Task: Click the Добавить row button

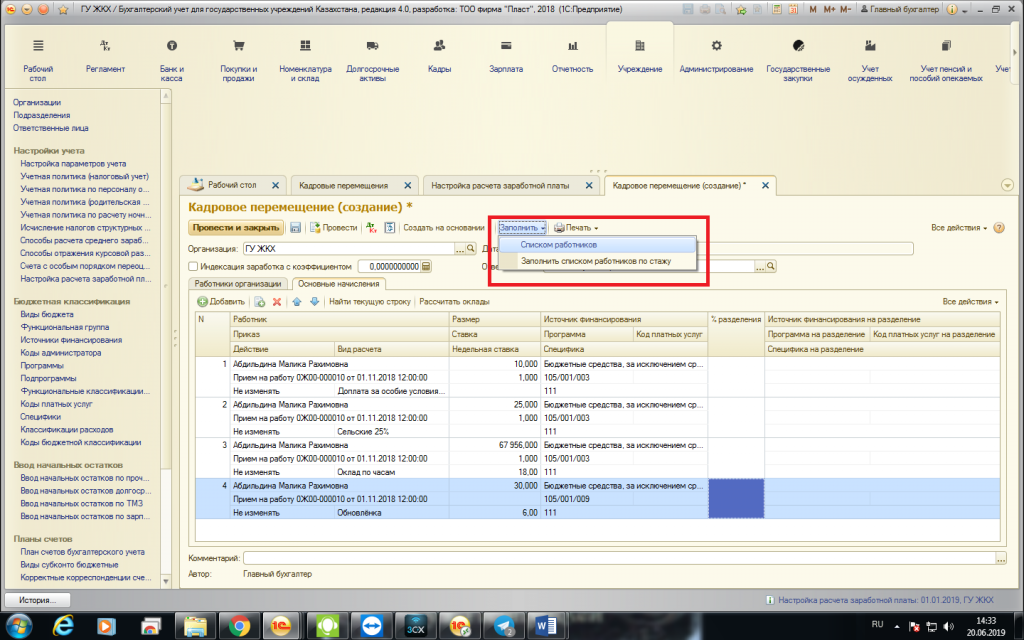Action: tap(221, 301)
